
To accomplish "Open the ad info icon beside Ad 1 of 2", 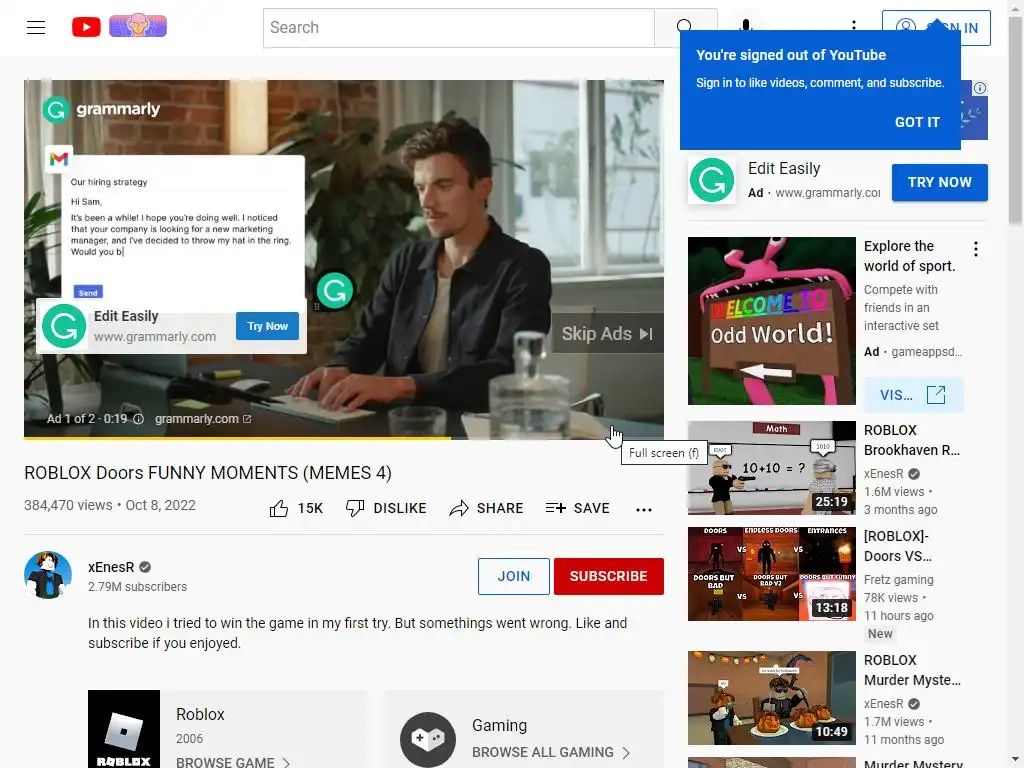I will click(x=138, y=419).
